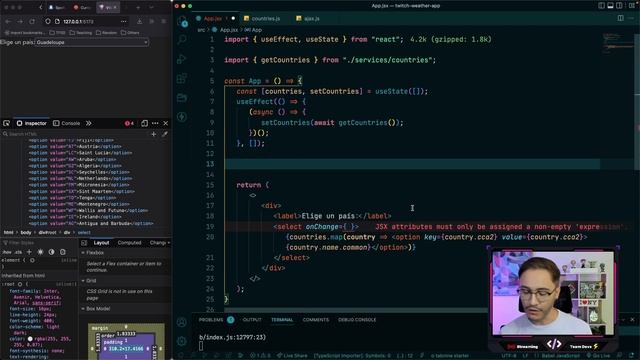Click the Ireland option node in Inspector markup

(75, 217)
